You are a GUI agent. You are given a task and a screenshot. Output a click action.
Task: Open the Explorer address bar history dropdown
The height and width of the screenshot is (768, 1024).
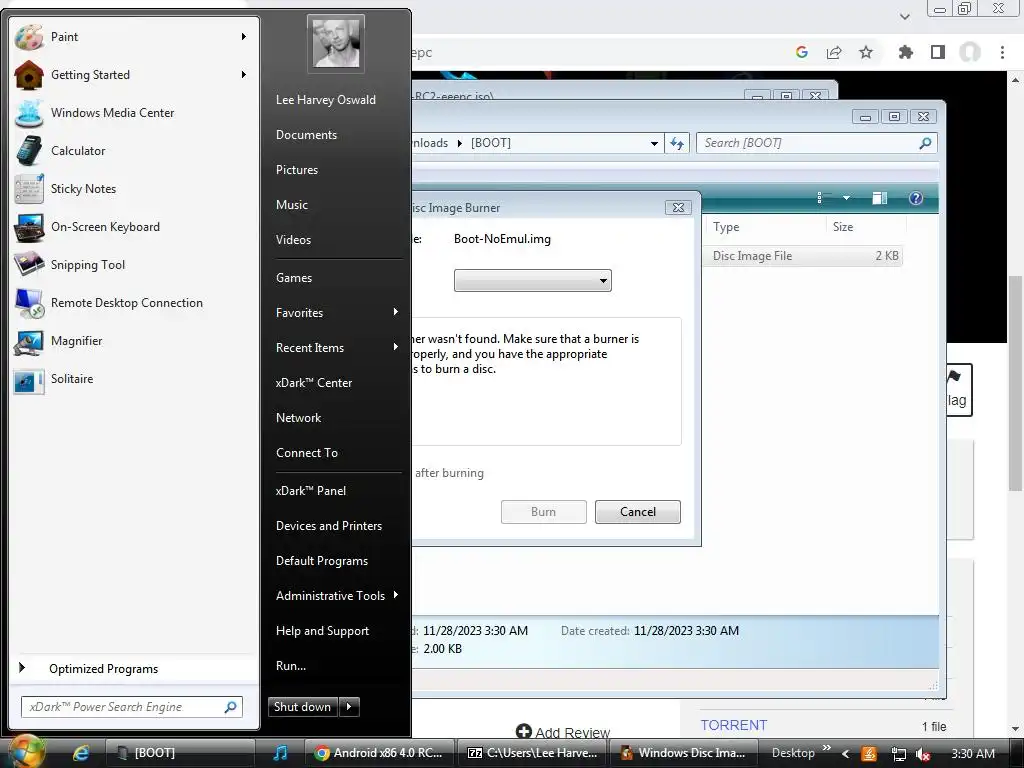click(654, 144)
